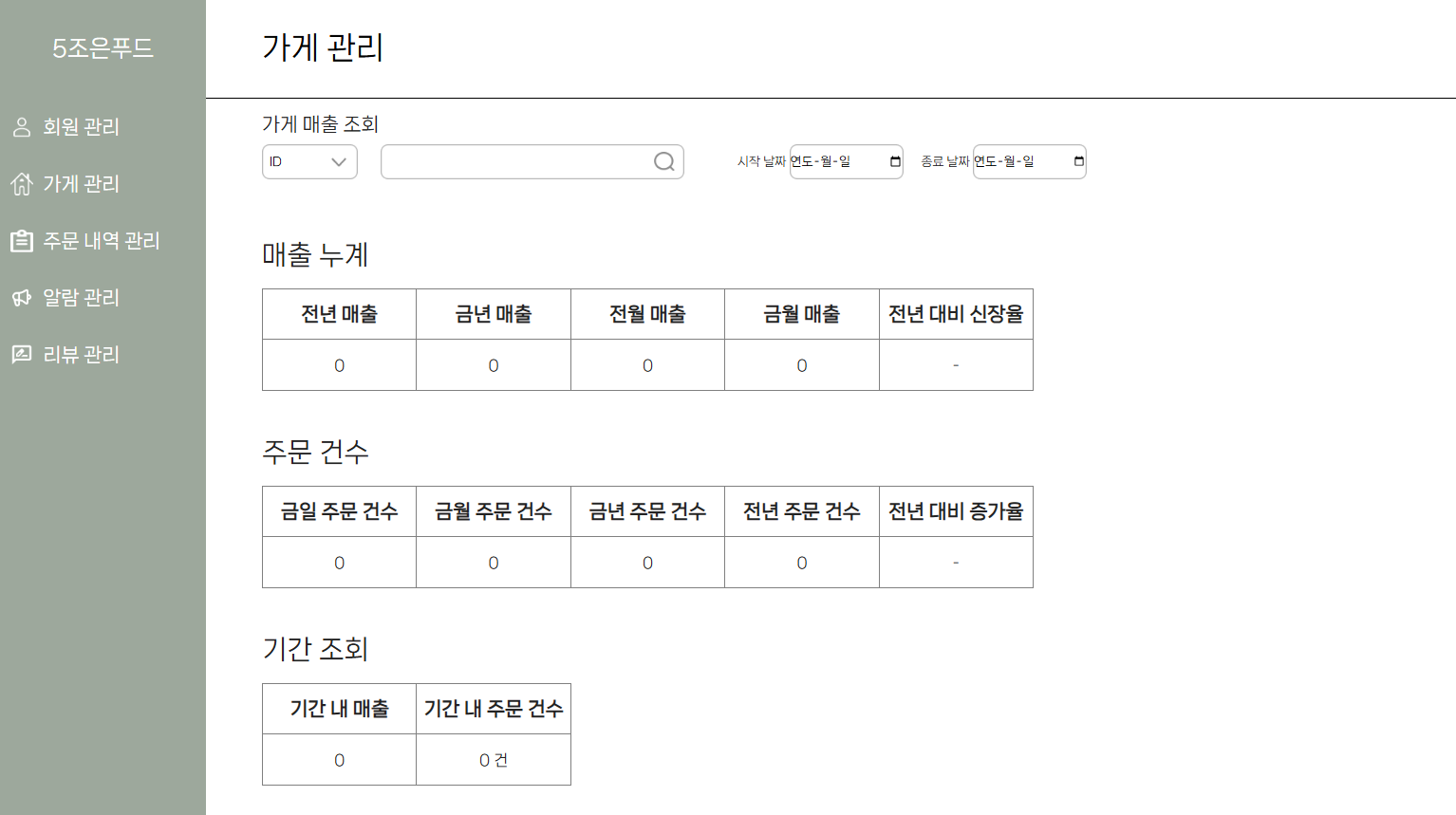The image size is (1456, 815).
Task: Click the megaphone icon beside 알람 관리
Action: (22, 298)
